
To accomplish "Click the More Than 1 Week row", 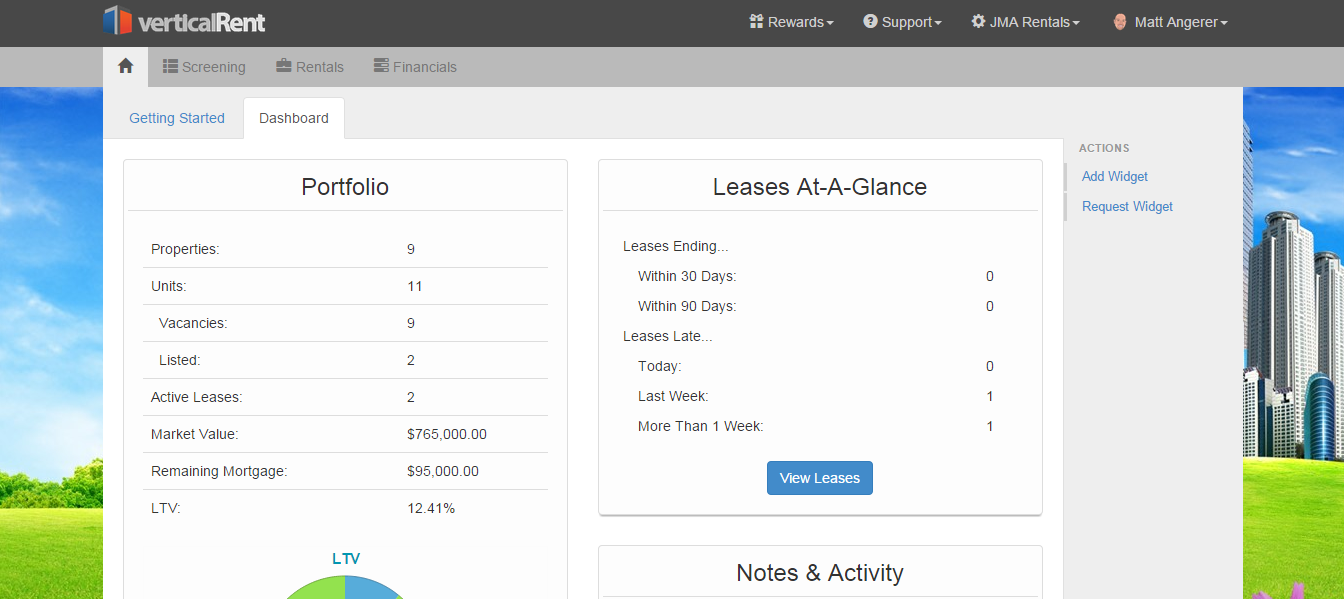I will (x=820, y=426).
